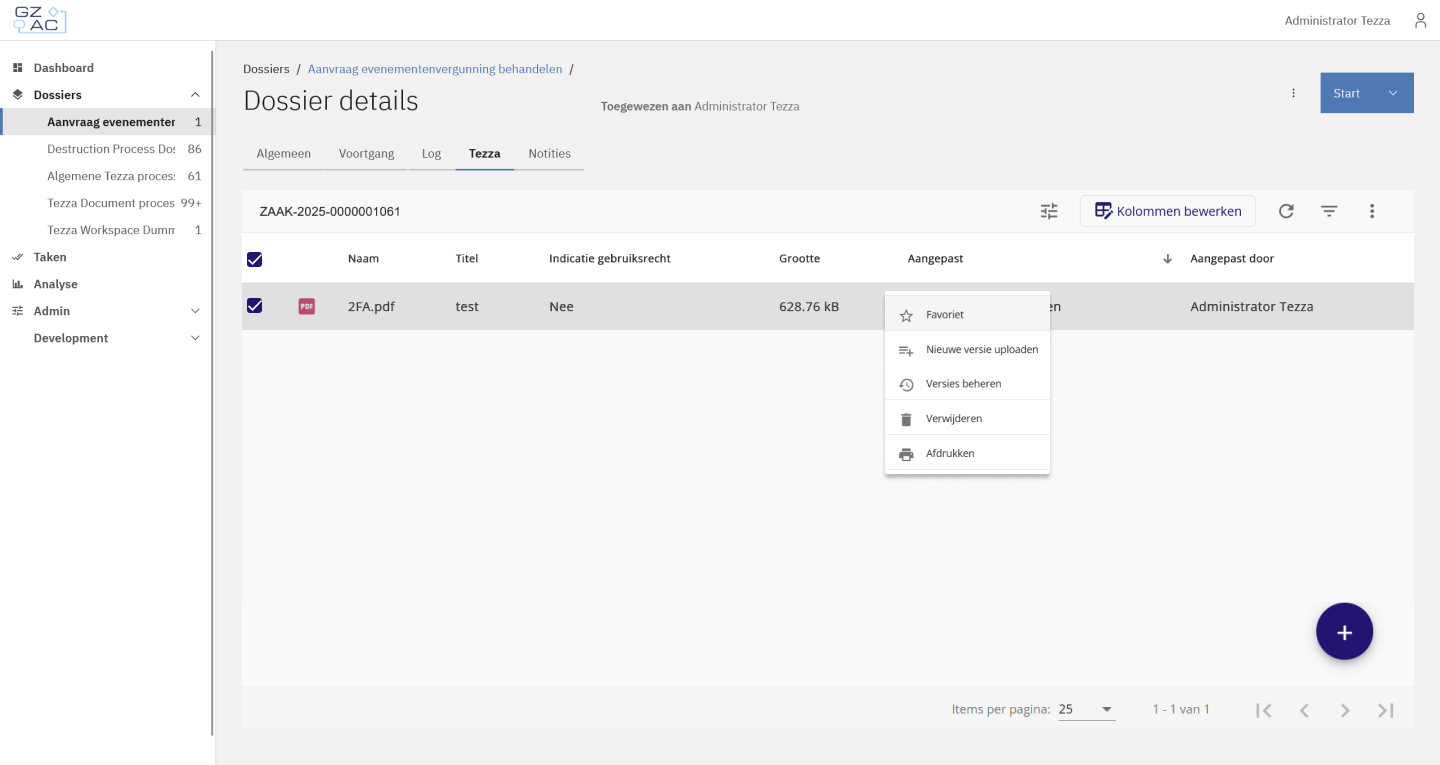This screenshot has width=1440, height=765.
Task: Open the user profile icon
Action: (1420, 21)
